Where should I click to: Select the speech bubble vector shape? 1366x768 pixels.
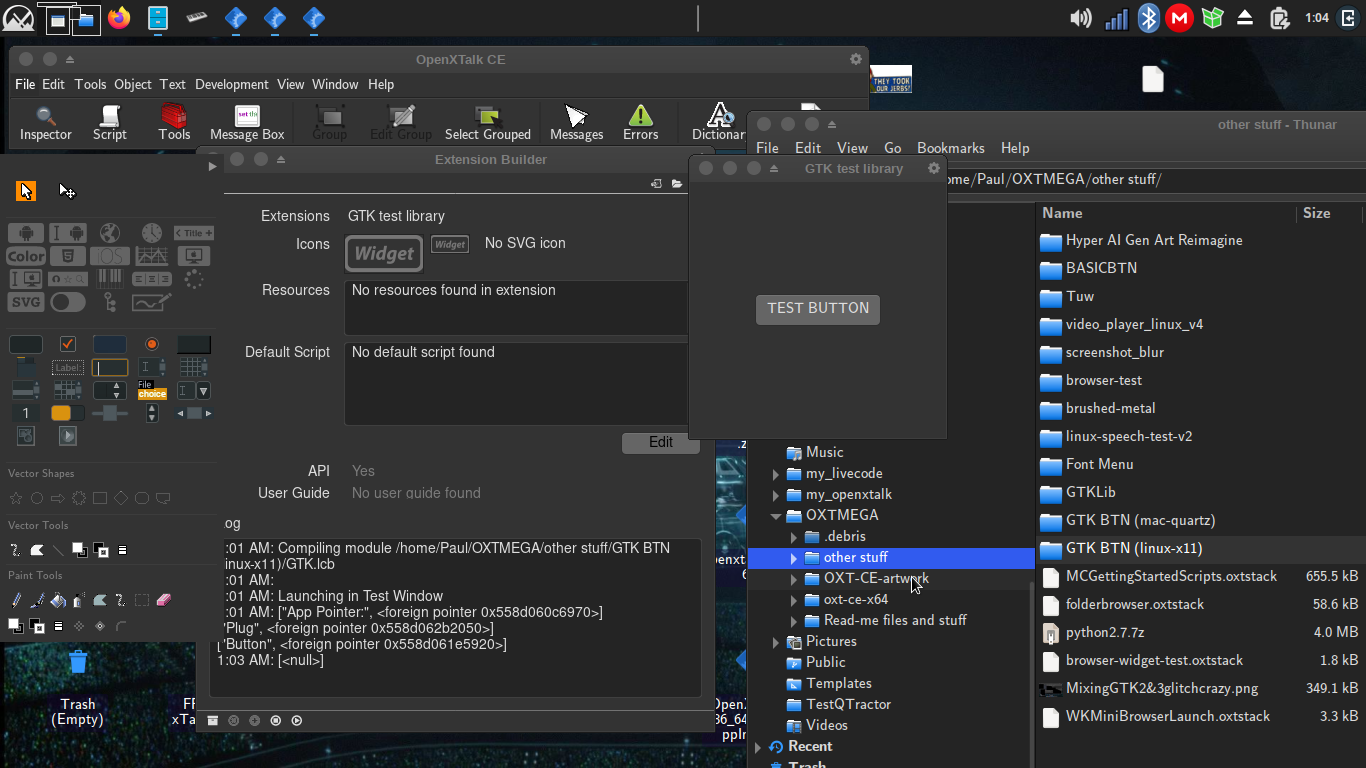pyautogui.click(x=163, y=498)
